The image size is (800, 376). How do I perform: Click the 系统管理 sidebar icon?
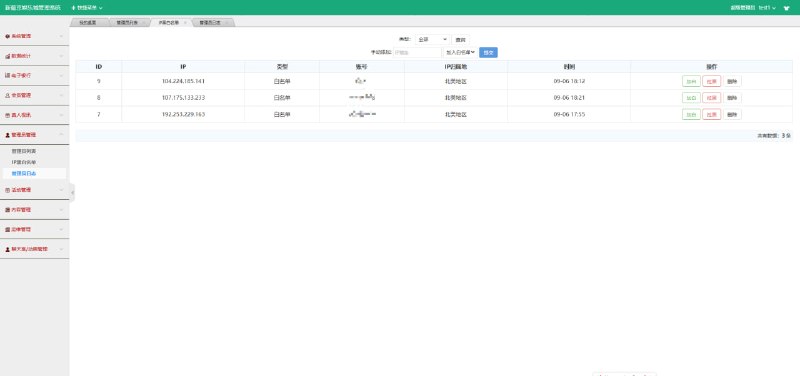pos(7,36)
